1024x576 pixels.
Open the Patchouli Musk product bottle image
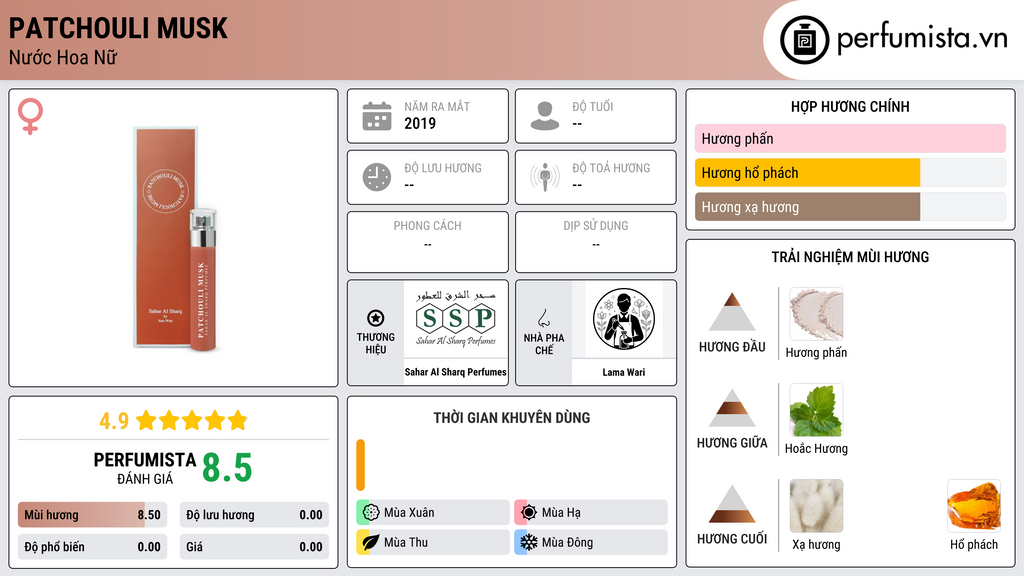point(175,238)
